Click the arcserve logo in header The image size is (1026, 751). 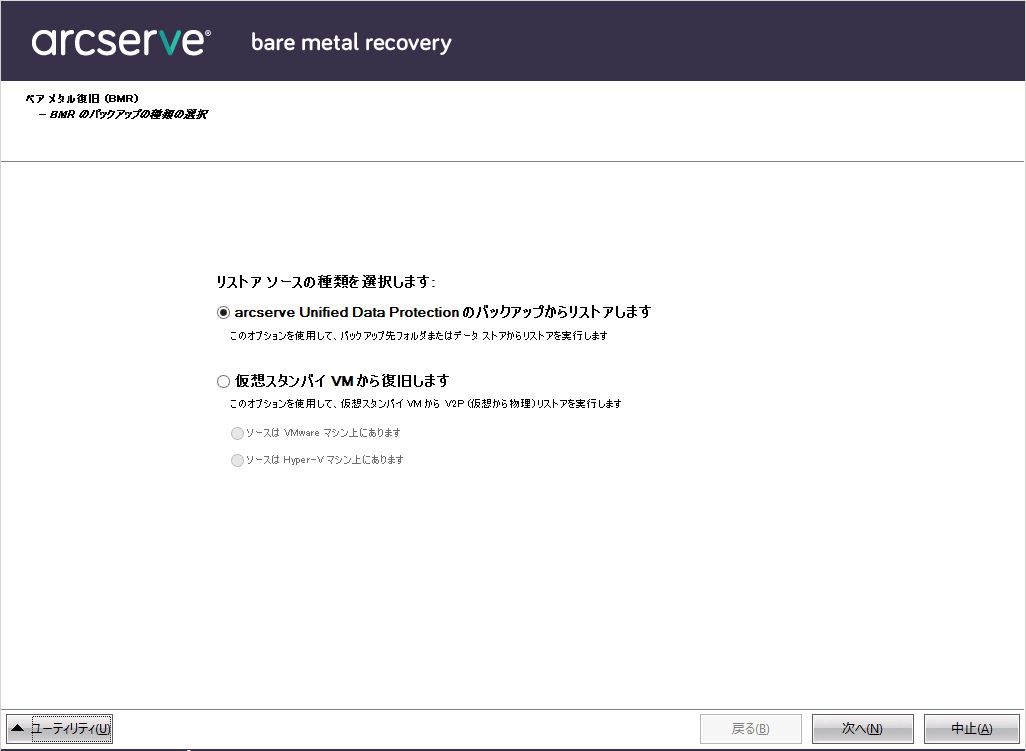pyautogui.click(x=121, y=42)
